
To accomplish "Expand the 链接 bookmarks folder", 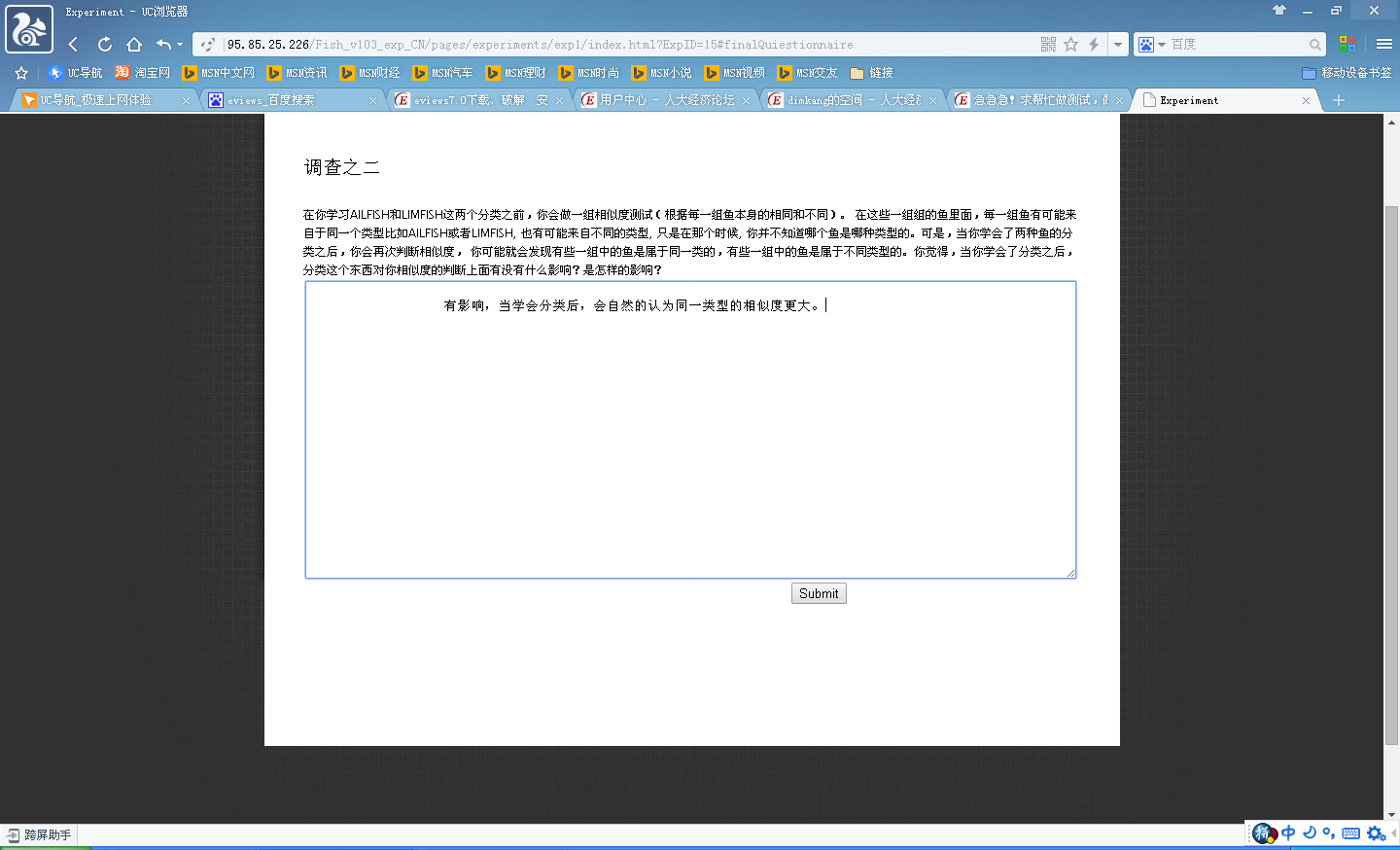I will (x=871, y=73).
